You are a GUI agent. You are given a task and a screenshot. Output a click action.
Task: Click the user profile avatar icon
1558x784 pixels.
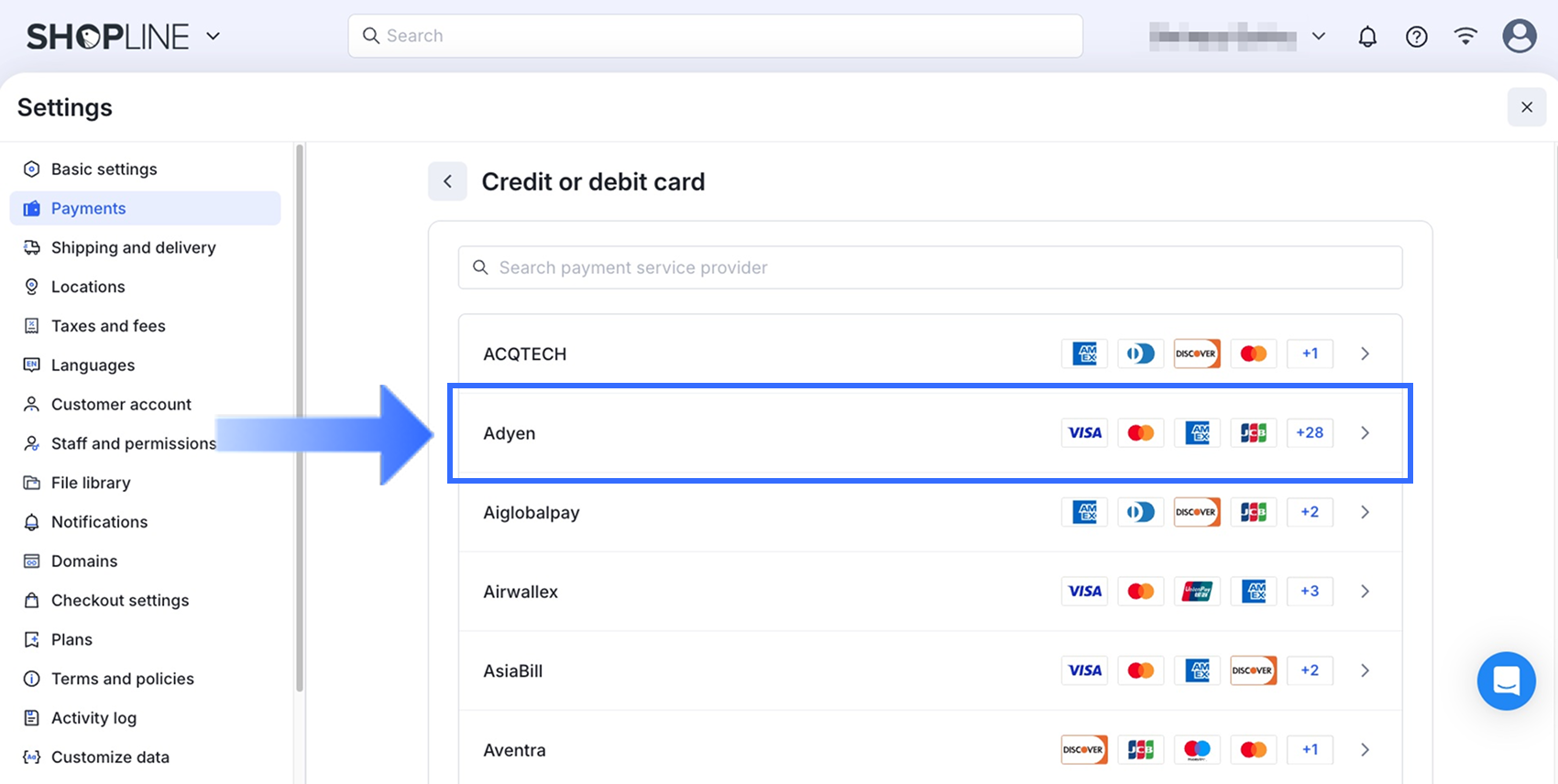click(x=1519, y=37)
